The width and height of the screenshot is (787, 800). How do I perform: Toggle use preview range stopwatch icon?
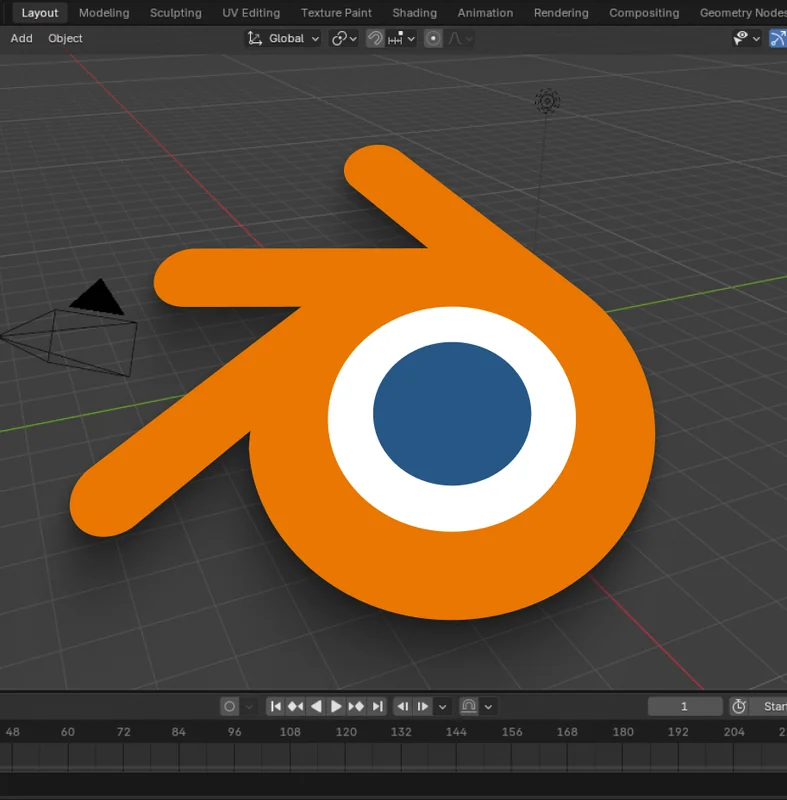point(739,706)
